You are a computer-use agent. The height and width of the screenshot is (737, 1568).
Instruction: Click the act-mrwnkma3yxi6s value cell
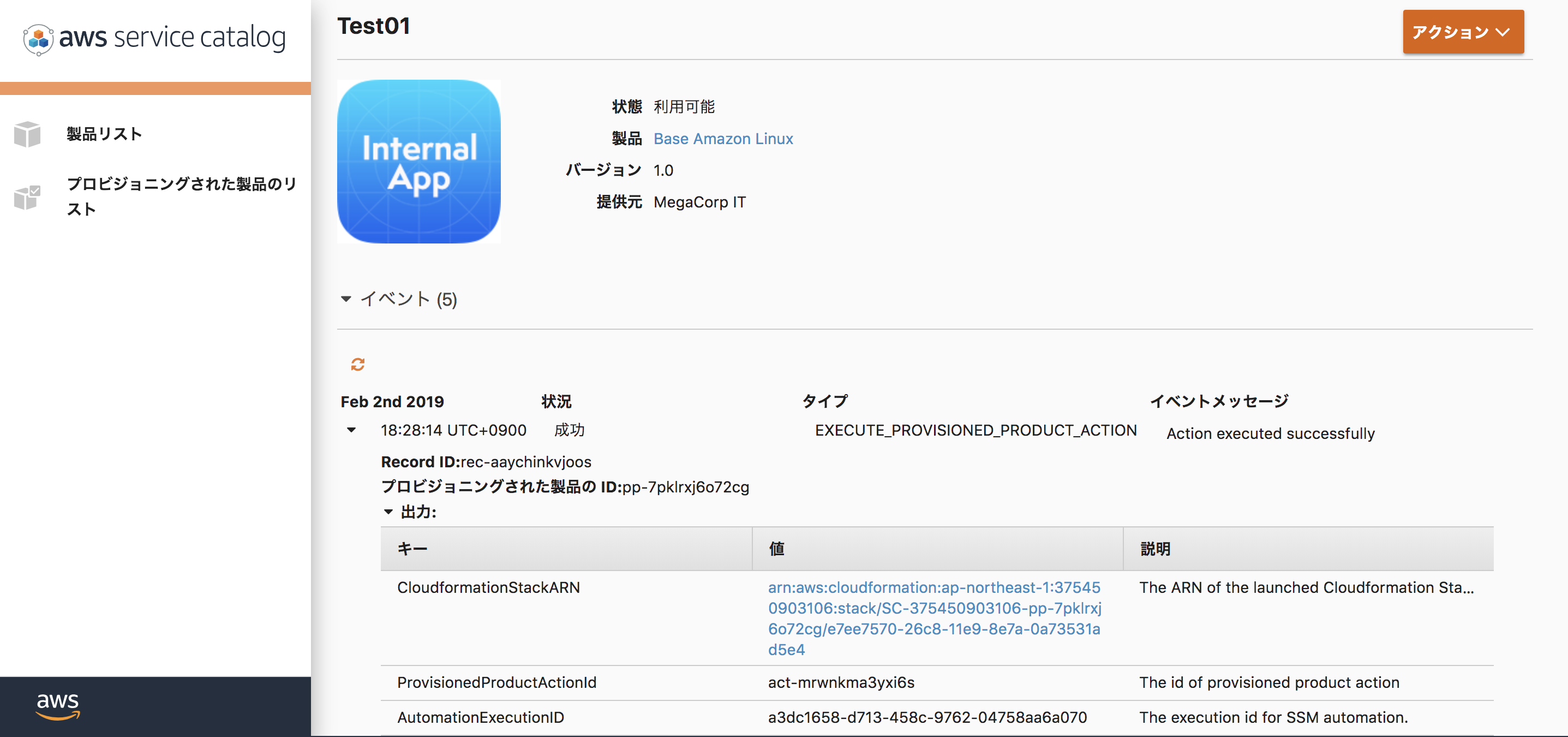(x=841, y=683)
